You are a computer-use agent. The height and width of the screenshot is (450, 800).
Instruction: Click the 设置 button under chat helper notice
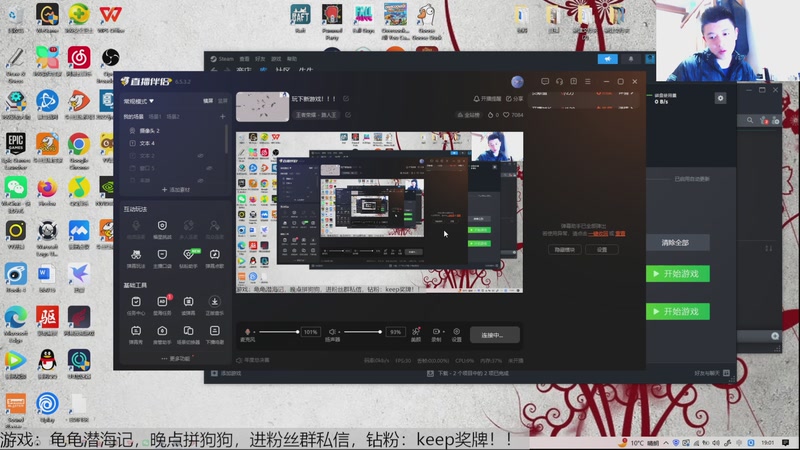coord(602,249)
